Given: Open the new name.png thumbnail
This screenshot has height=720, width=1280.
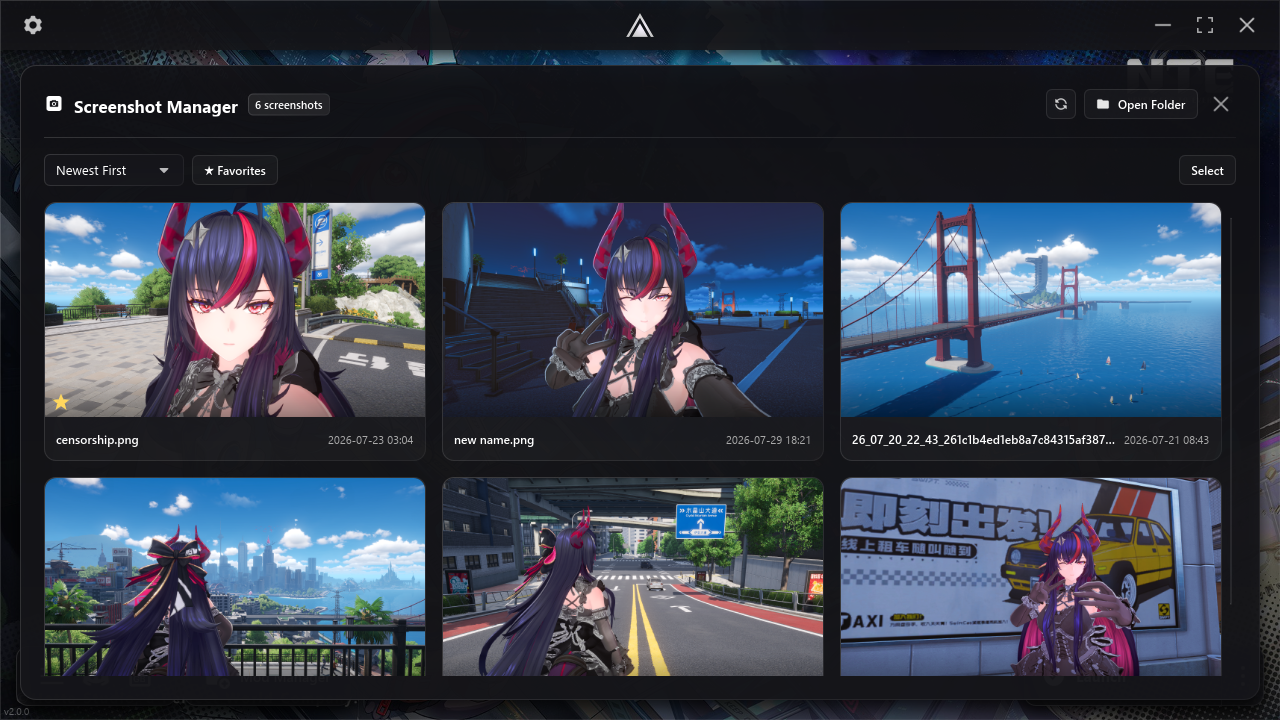Looking at the screenshot, I should pyautogui.click(x=633, y=310).
